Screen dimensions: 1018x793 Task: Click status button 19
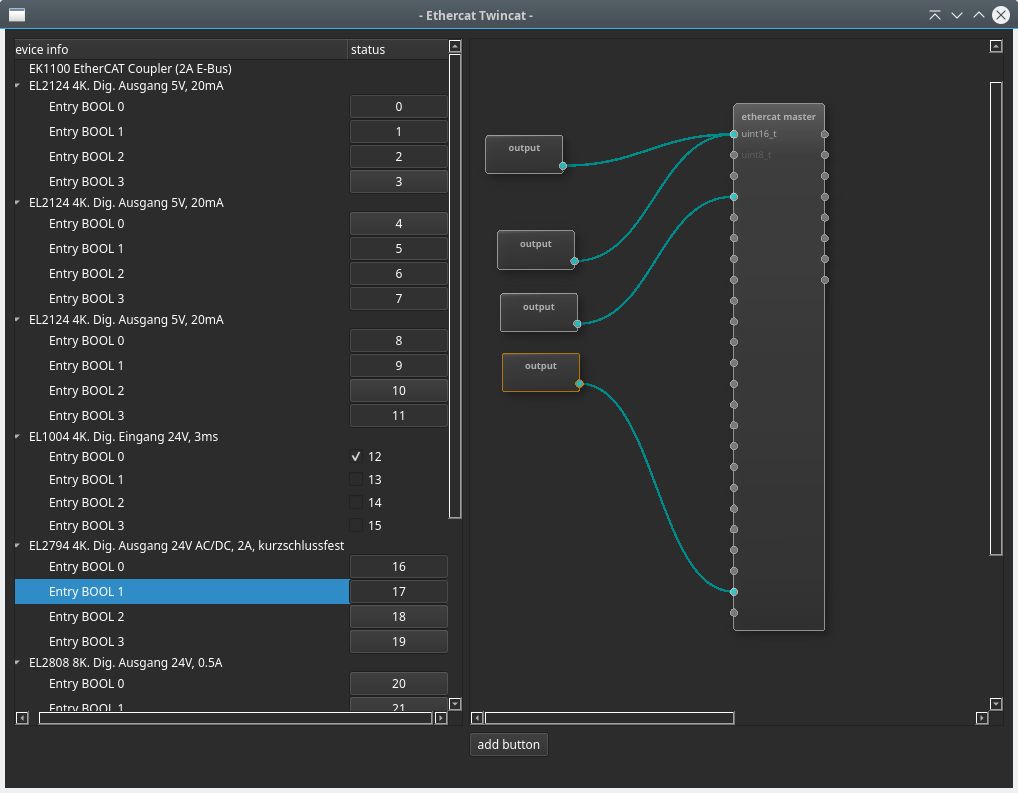399,642
